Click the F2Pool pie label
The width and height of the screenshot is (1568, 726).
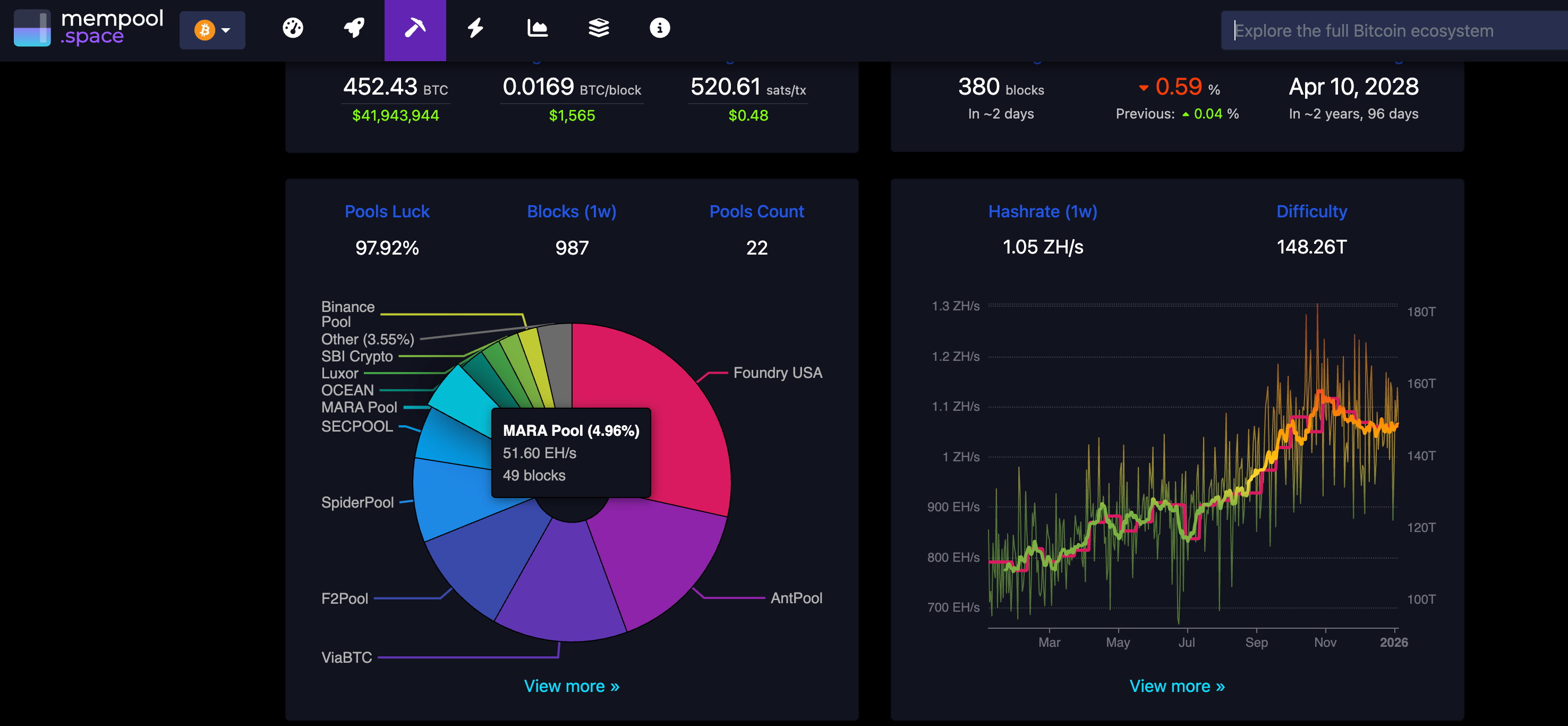point(345,598)
